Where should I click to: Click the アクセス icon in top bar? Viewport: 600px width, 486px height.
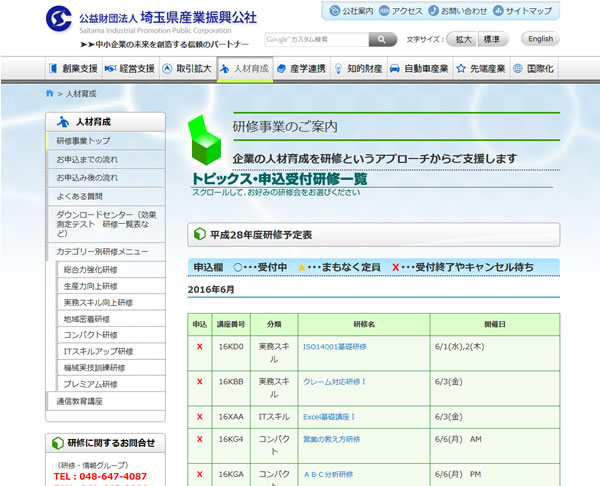coord(384,11)
